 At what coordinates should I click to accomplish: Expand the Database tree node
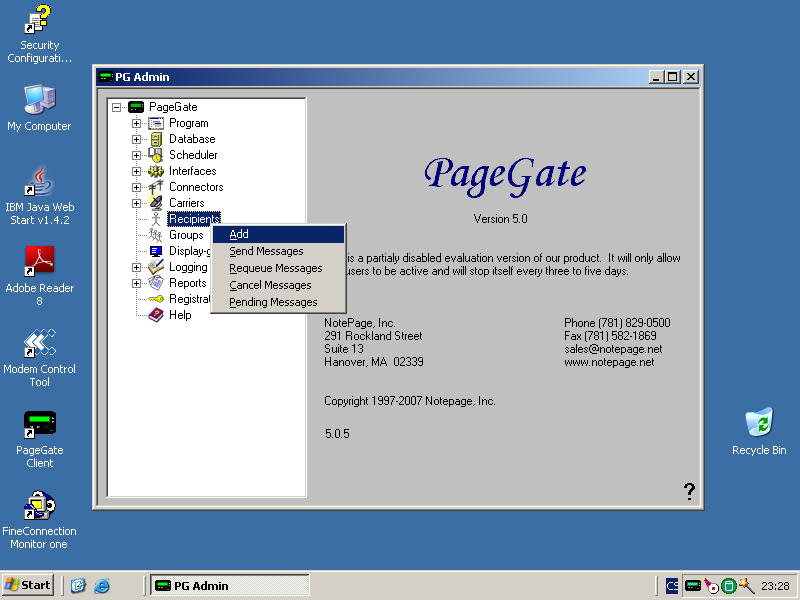click(136, 139)
